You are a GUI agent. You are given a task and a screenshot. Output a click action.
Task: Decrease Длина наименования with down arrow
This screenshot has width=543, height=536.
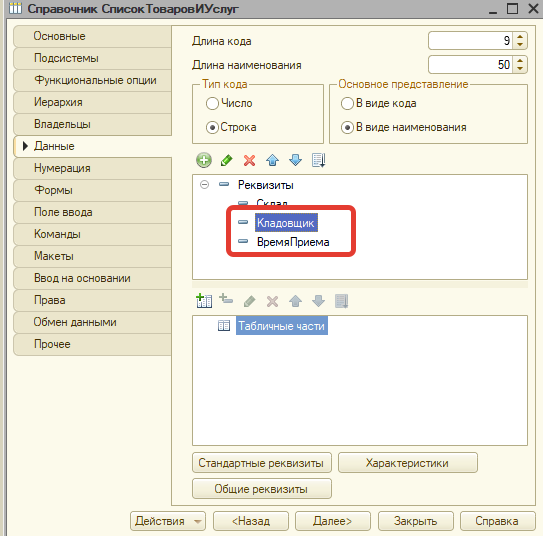[520, 69]
